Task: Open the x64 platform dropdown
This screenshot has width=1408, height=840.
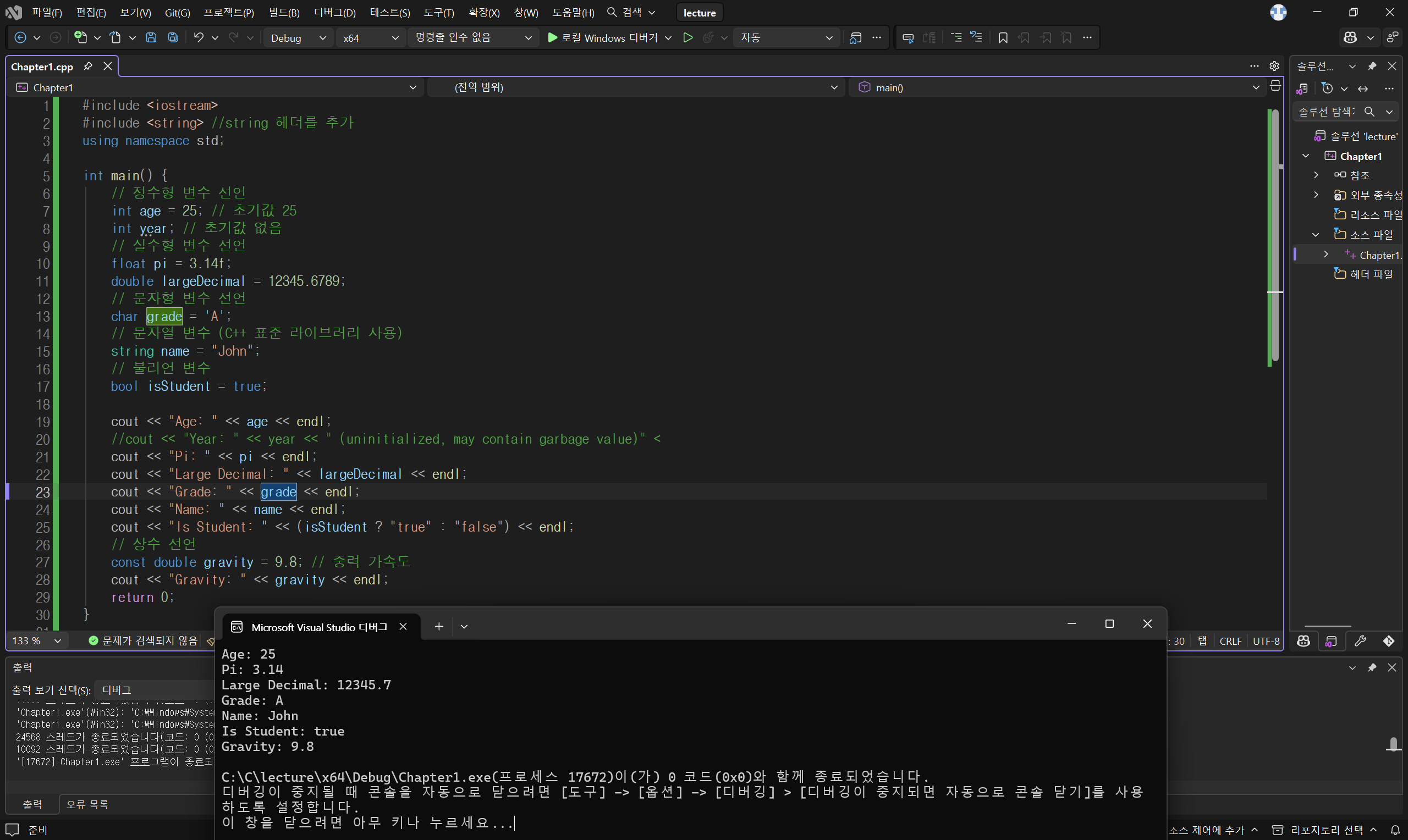Action: 371,38
